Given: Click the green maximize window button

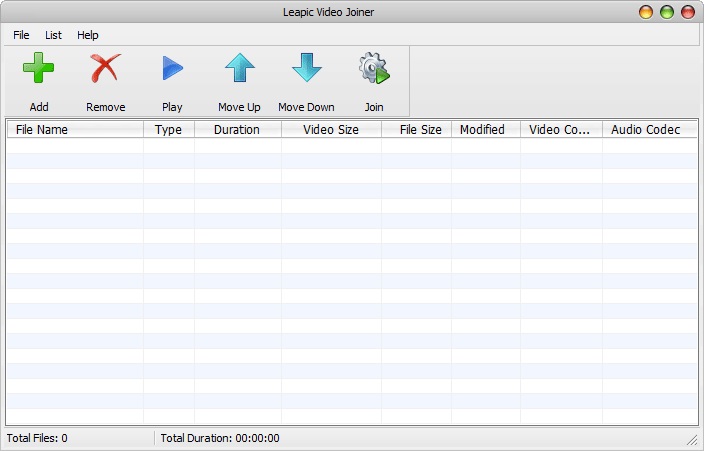Looking at the screenshot, I should tap(667, 12).
